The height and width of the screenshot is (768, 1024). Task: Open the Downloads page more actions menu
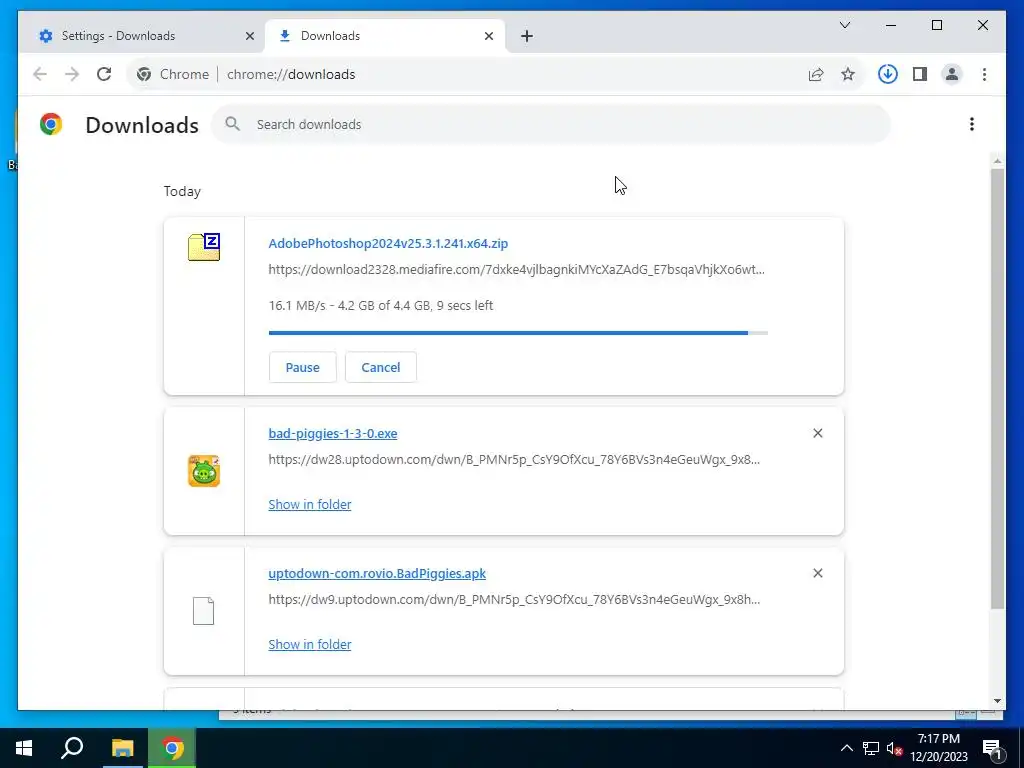click(972, 124)
